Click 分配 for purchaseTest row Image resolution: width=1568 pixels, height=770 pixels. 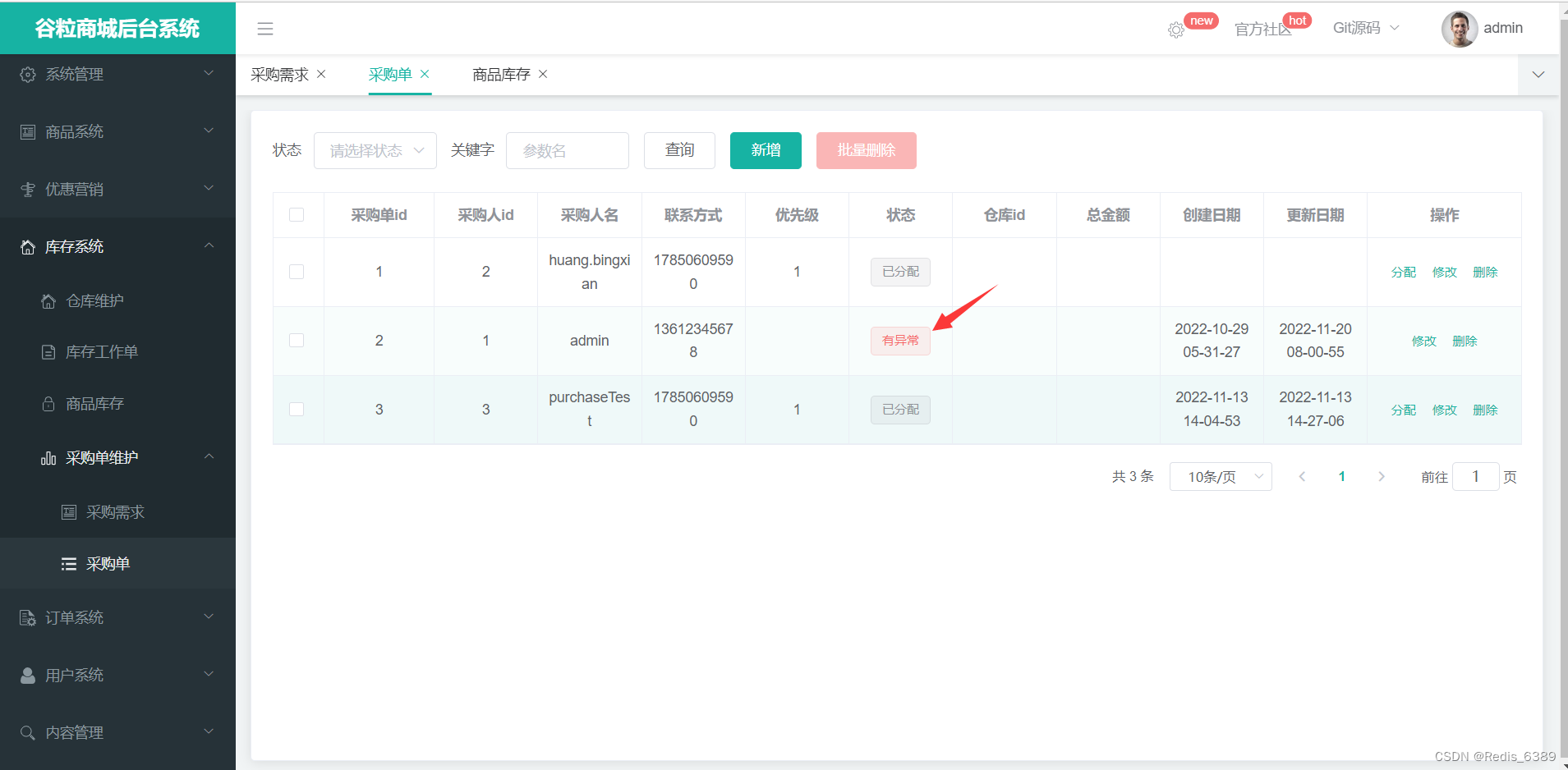click(1404, 410)
